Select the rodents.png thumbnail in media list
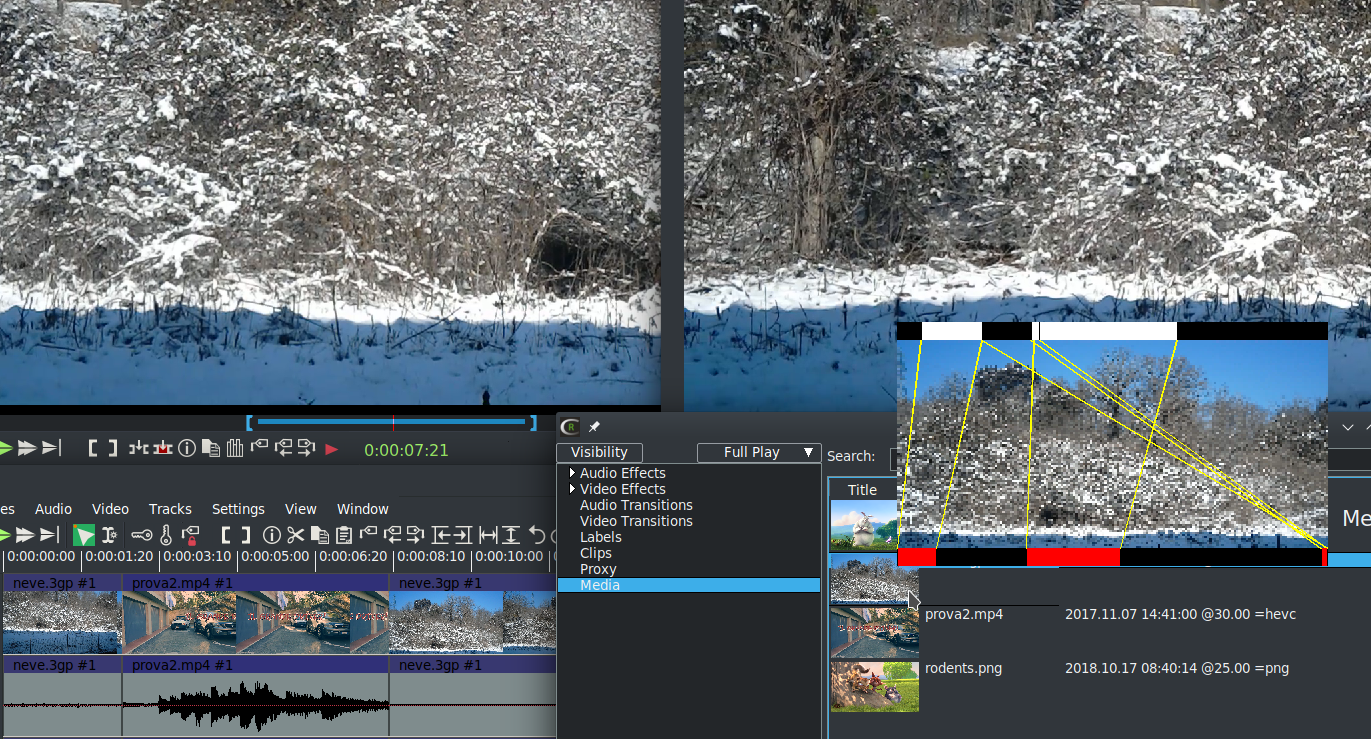The height and width of the screenshot is (739, 1371). tap(874, 685)
